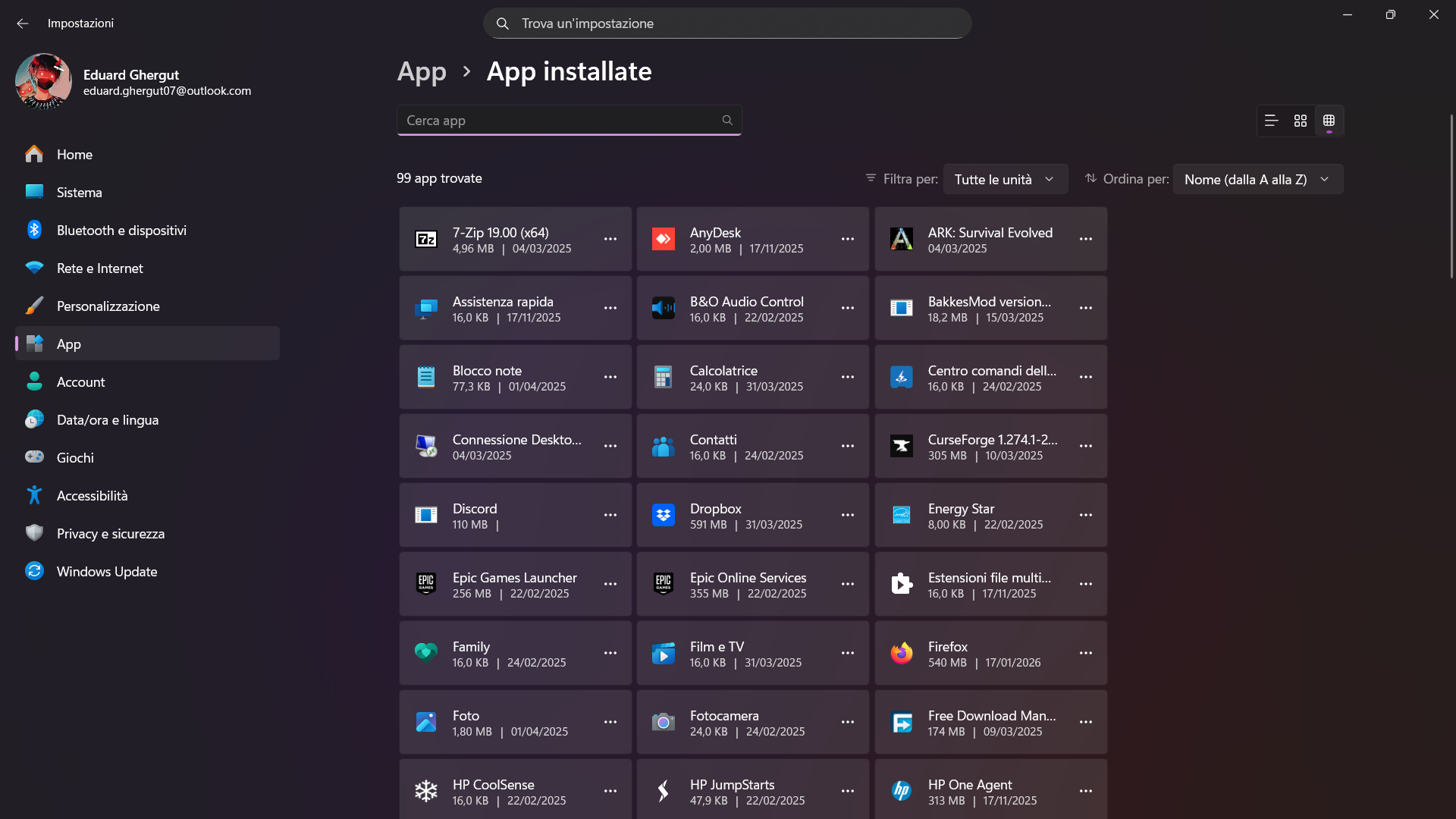Go back with the back arrow
The image size is (1456, 819).
coord(23,24)
